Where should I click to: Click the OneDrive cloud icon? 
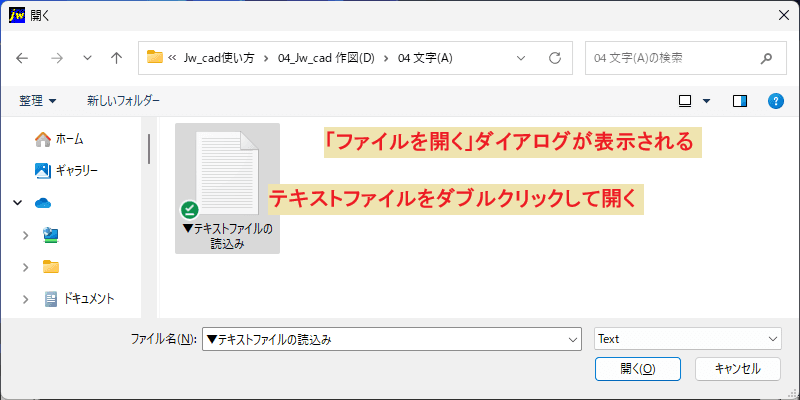[x=43, y=203]
